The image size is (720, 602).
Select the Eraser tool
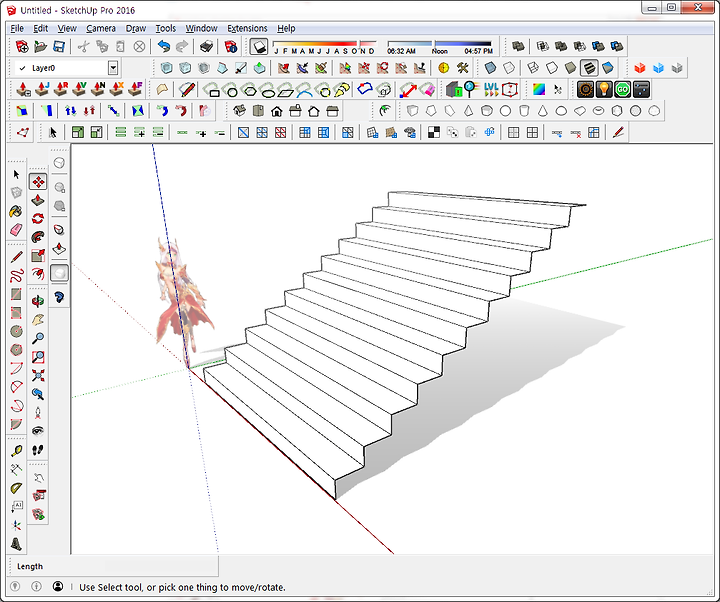tap(16, 230)
